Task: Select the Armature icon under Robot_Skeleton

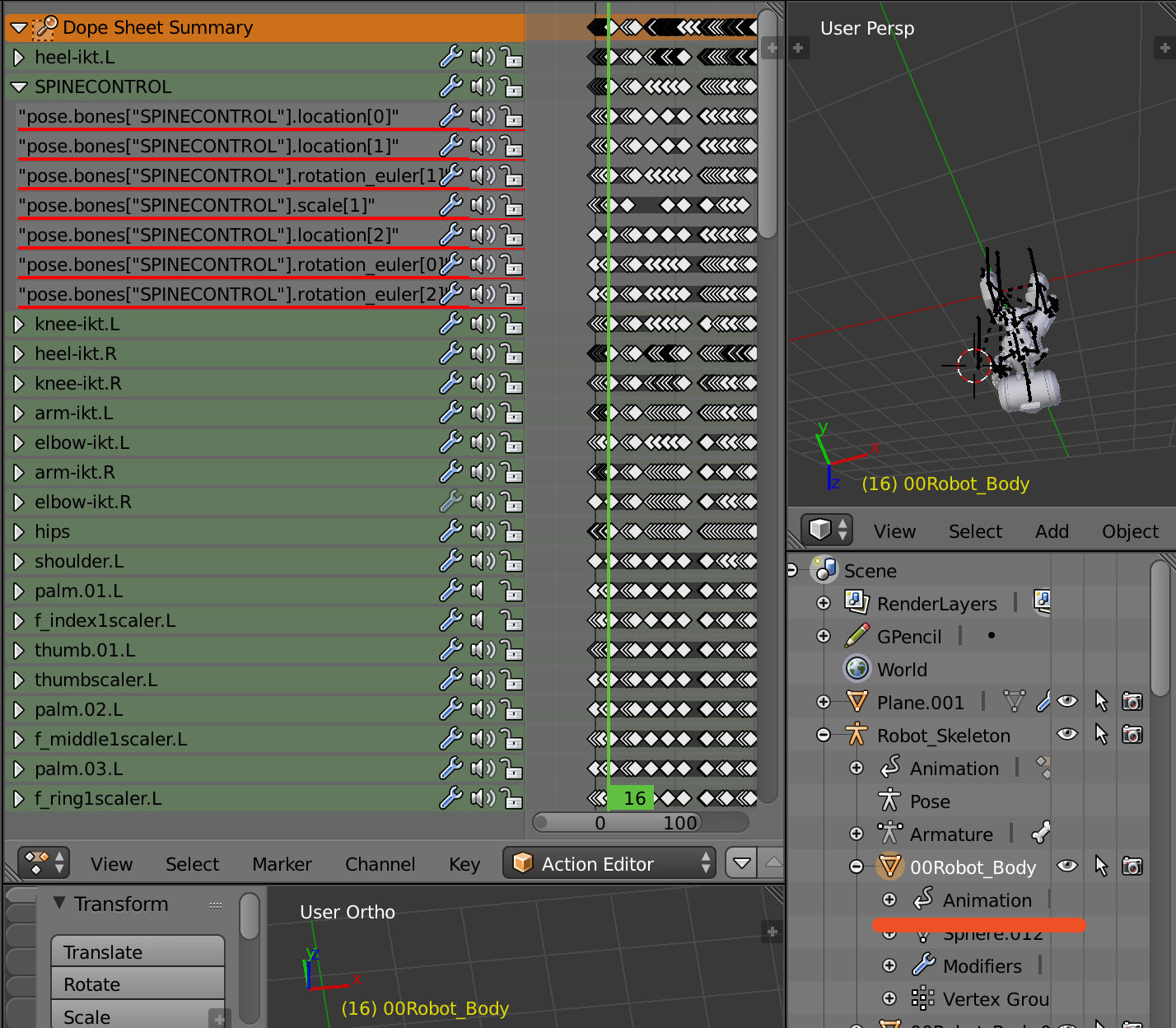Action: (x=890, y=834)
